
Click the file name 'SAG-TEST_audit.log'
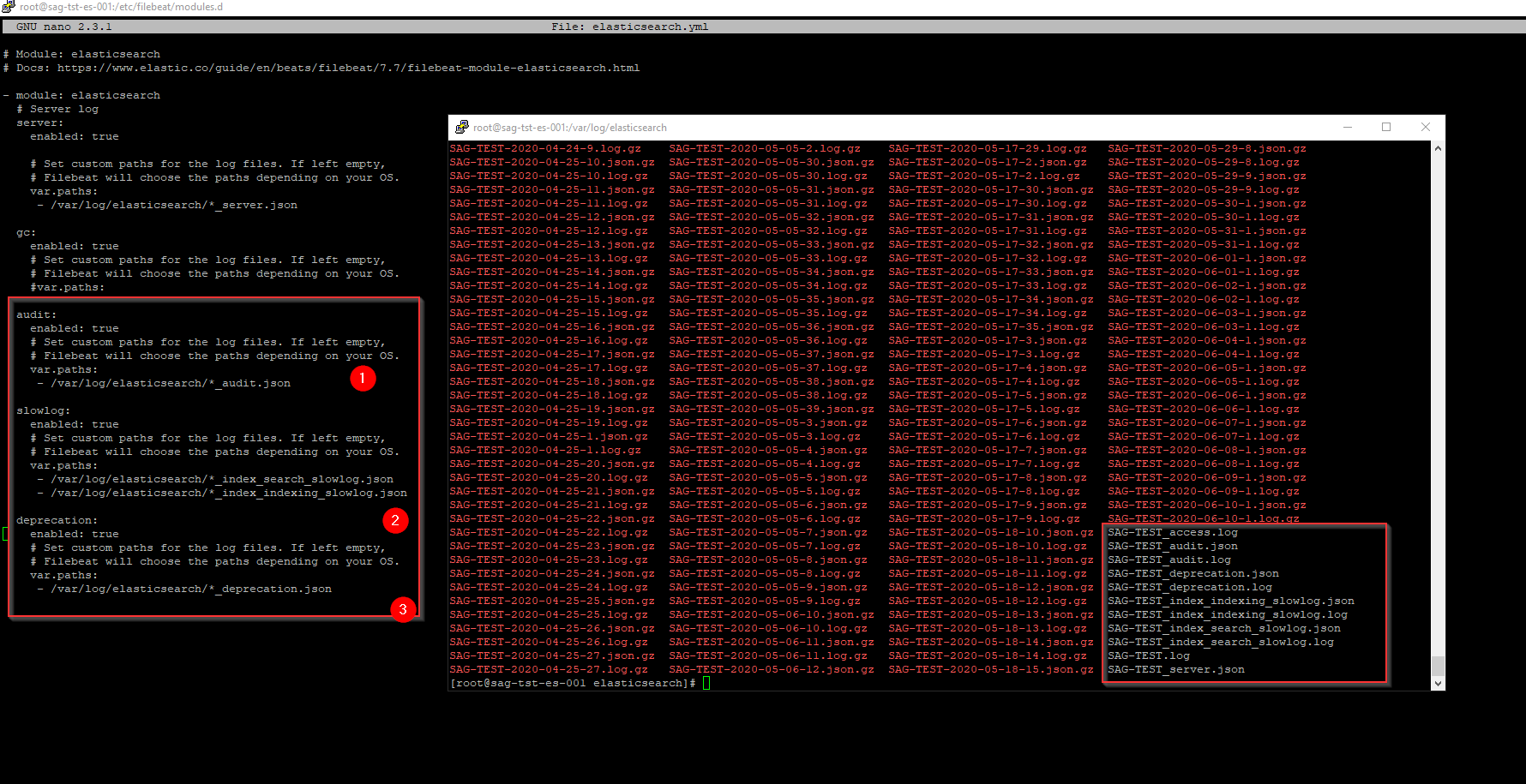point(1169,560)
